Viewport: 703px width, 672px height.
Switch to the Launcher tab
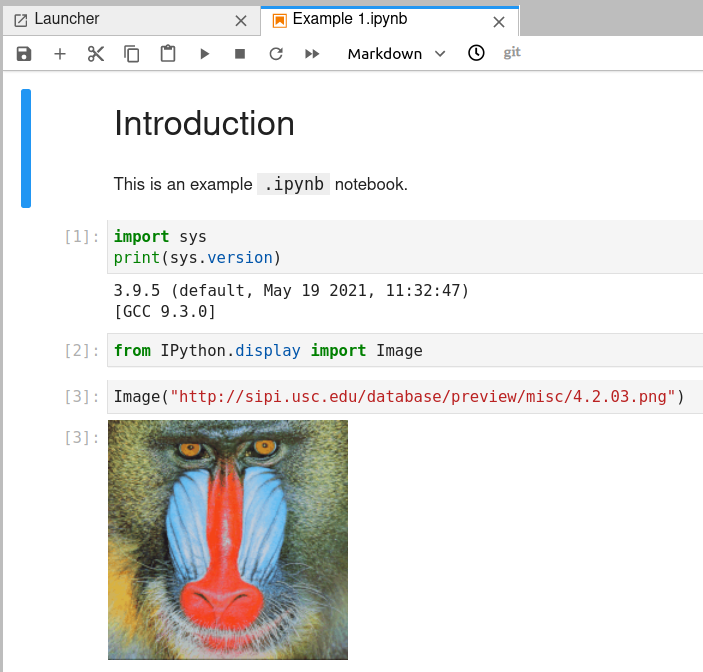[120, 19]
